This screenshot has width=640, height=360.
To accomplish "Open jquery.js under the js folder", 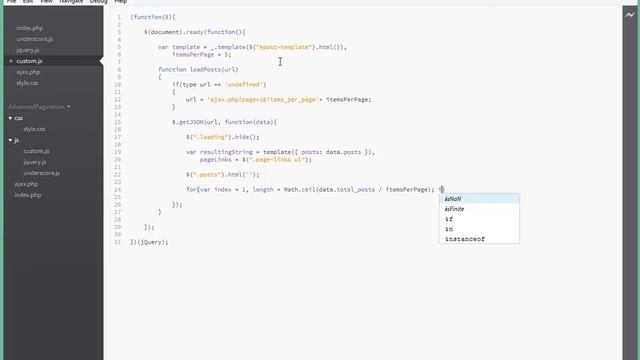I will pyautogui.click(x=35, y=162).
